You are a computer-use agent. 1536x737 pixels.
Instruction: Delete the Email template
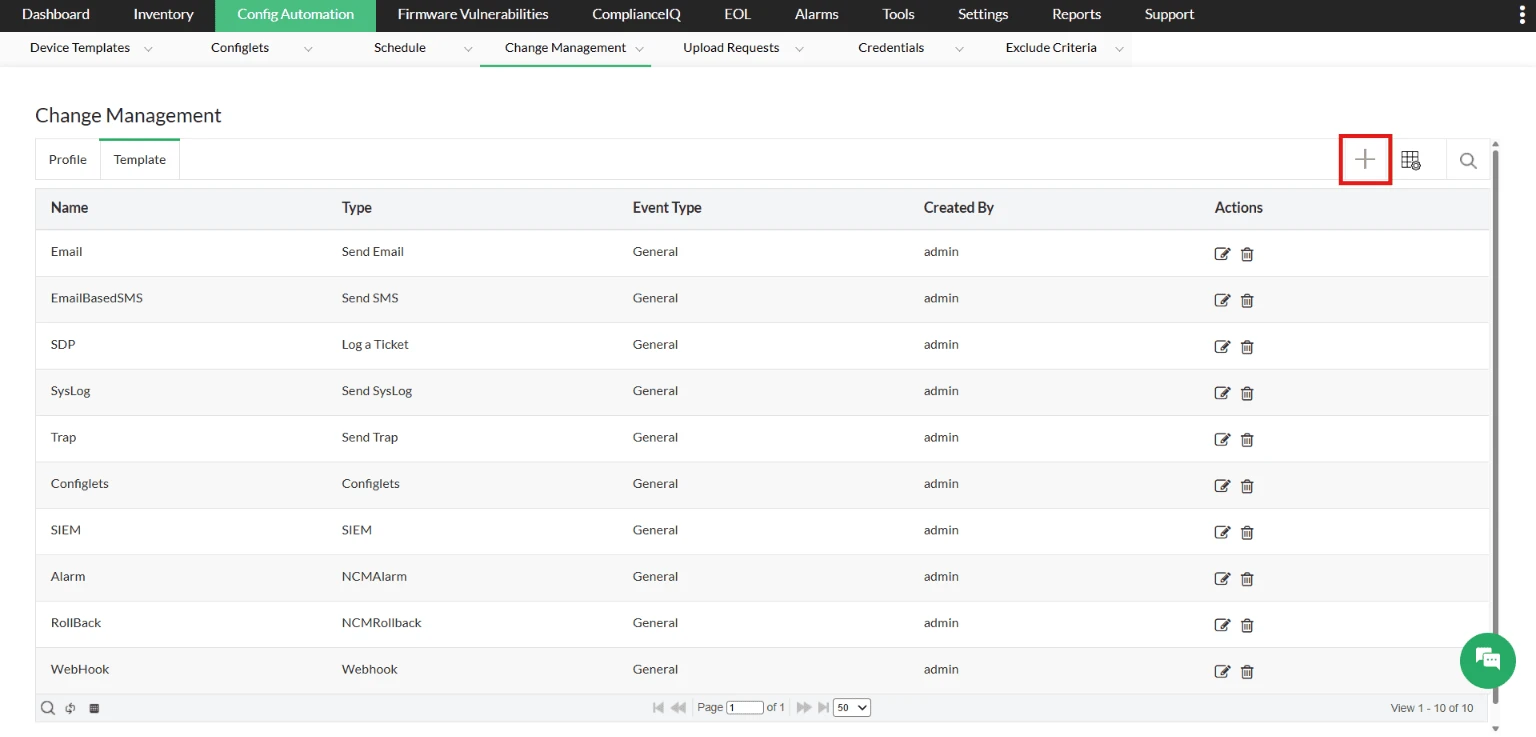(1247, 254)
